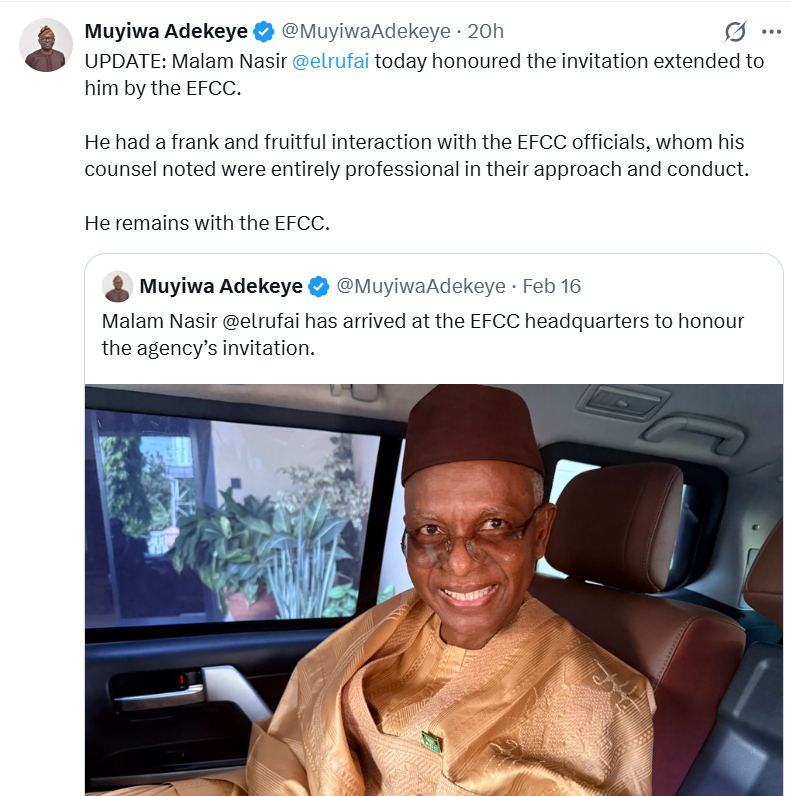Click the @MuyiwaAdekeye handle in quoted tweet

point(420,287)
